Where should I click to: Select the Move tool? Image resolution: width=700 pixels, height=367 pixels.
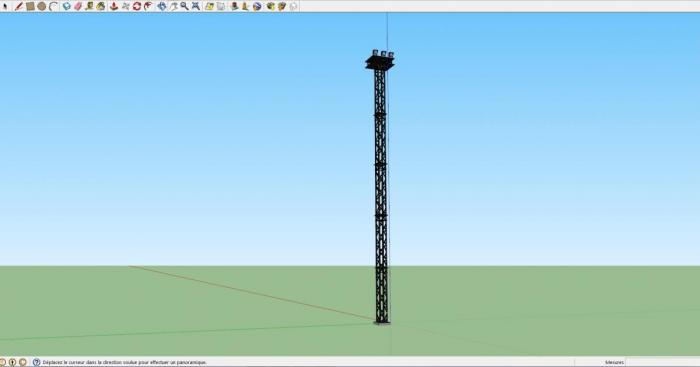125,6
